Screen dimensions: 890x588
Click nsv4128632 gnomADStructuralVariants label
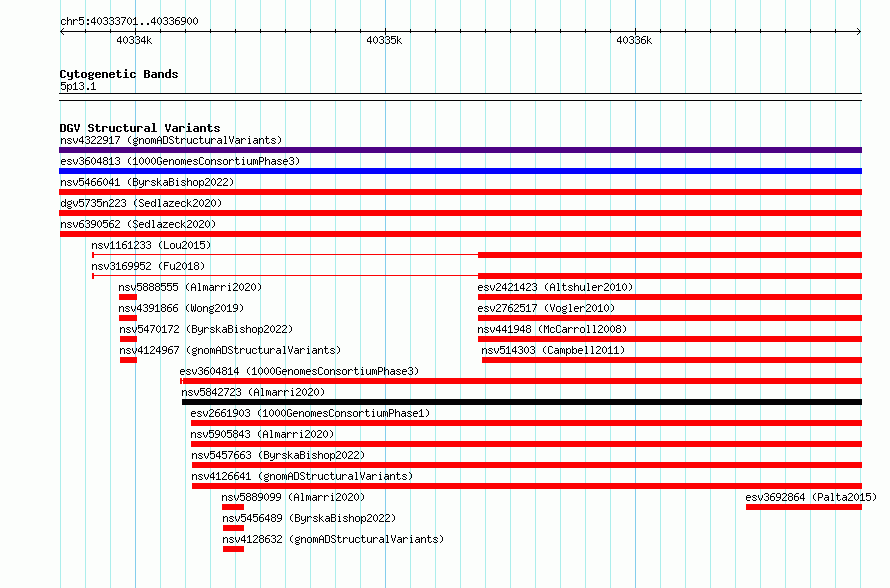point(333,539)
